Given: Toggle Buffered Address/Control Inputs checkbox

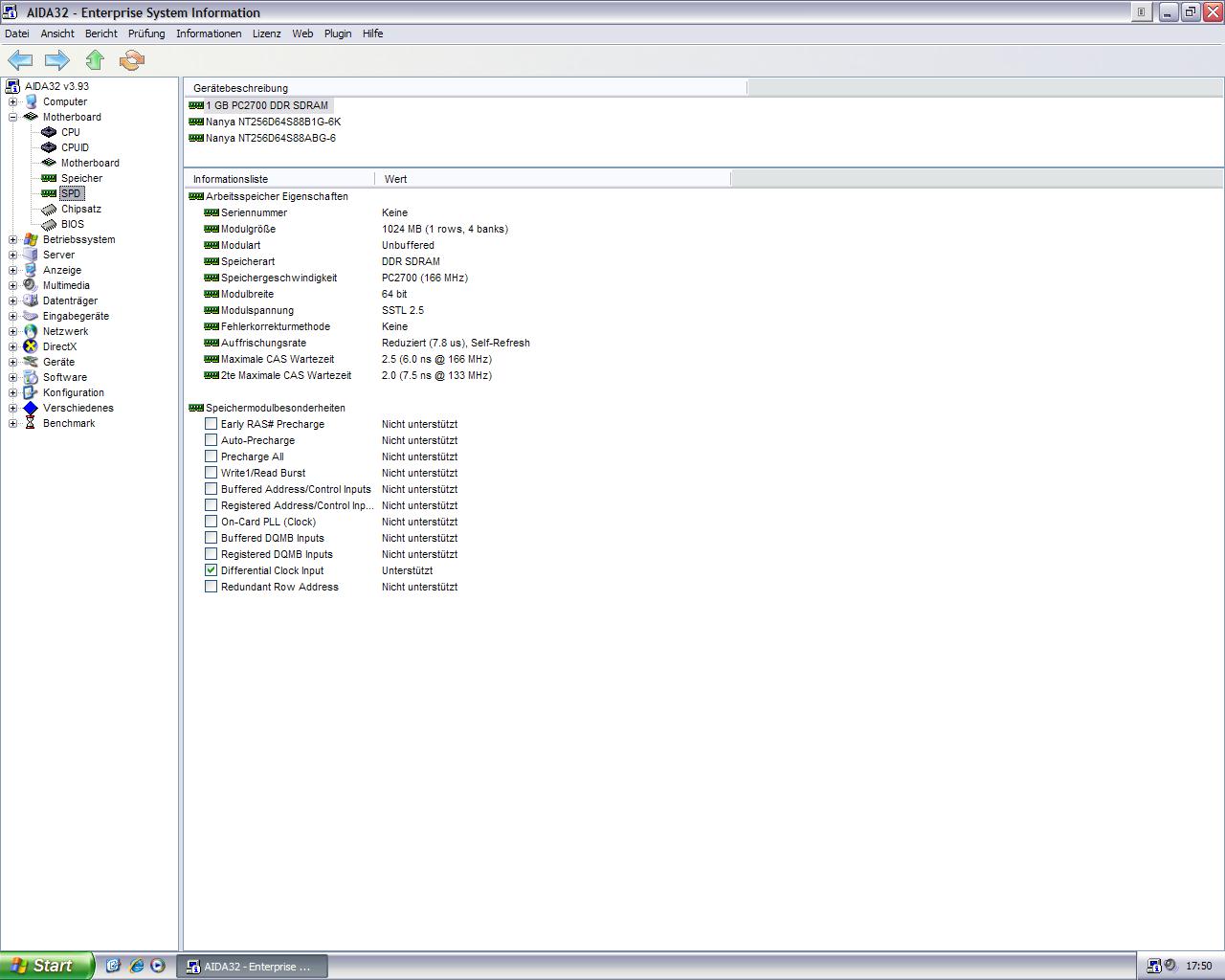Looking at the screenshot, I should point(212,488).
